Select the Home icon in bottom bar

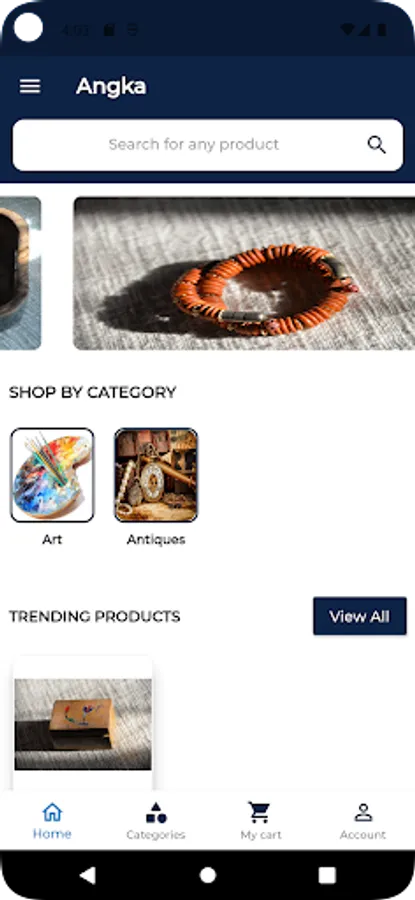pos(52,812)
